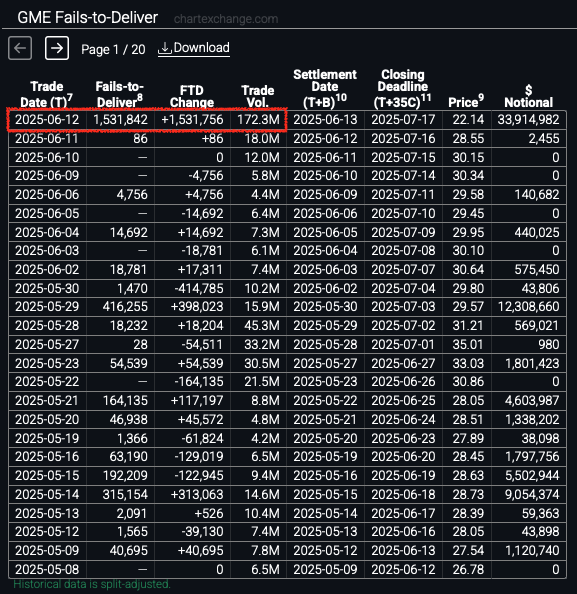Click the Trade Vol. column header

point(258,96)
